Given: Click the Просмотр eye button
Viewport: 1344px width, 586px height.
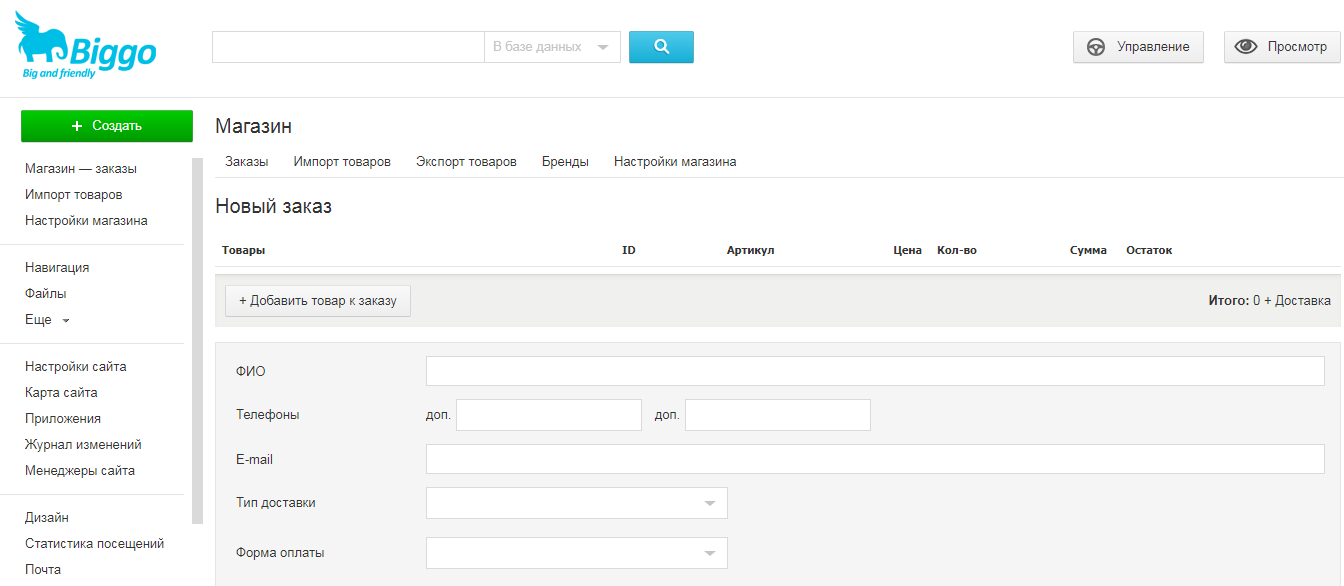Looking at the screenshot, I should tap(1281, 47).
